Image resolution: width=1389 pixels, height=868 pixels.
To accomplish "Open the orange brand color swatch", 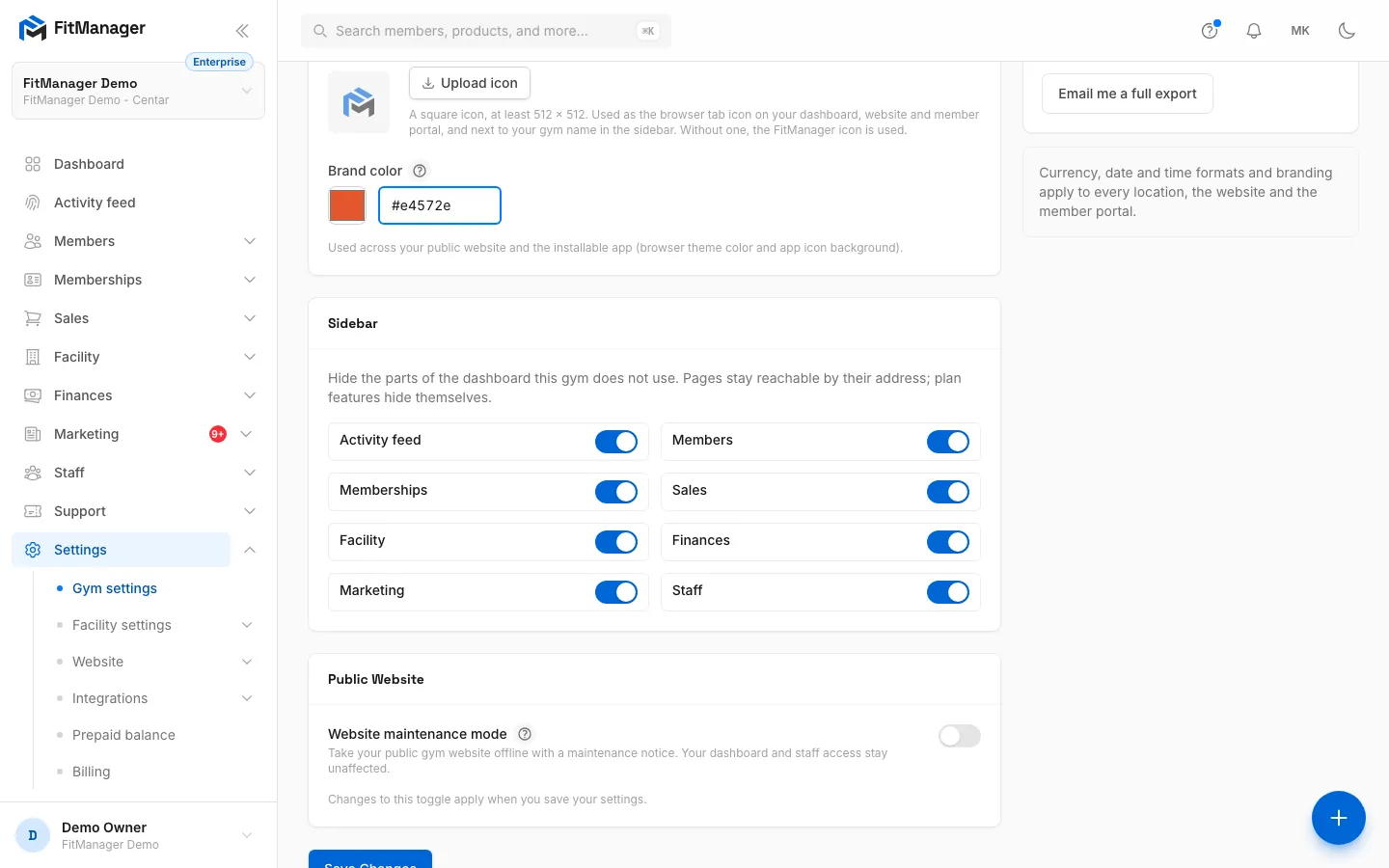I will (x=347, y=205).
